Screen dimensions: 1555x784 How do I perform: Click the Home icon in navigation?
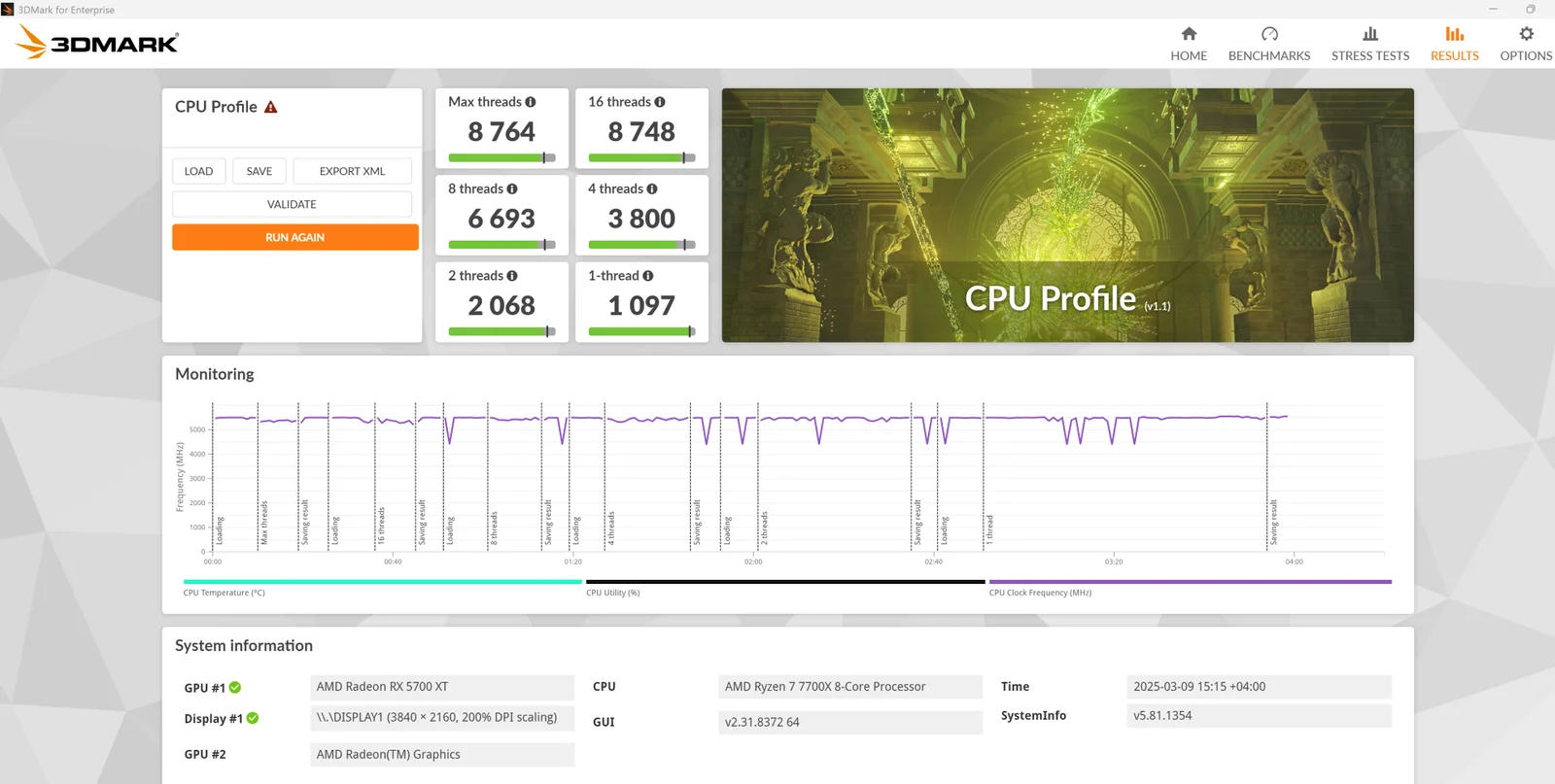pos(1189,34)
